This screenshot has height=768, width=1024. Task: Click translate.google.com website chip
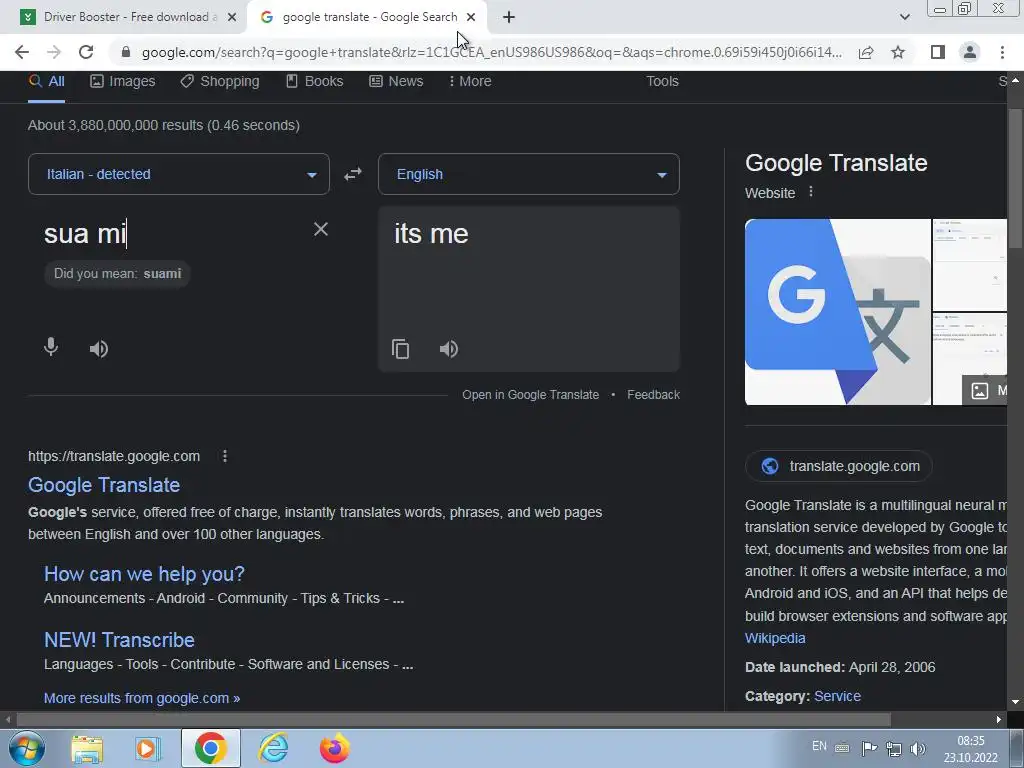pos(839,466)
